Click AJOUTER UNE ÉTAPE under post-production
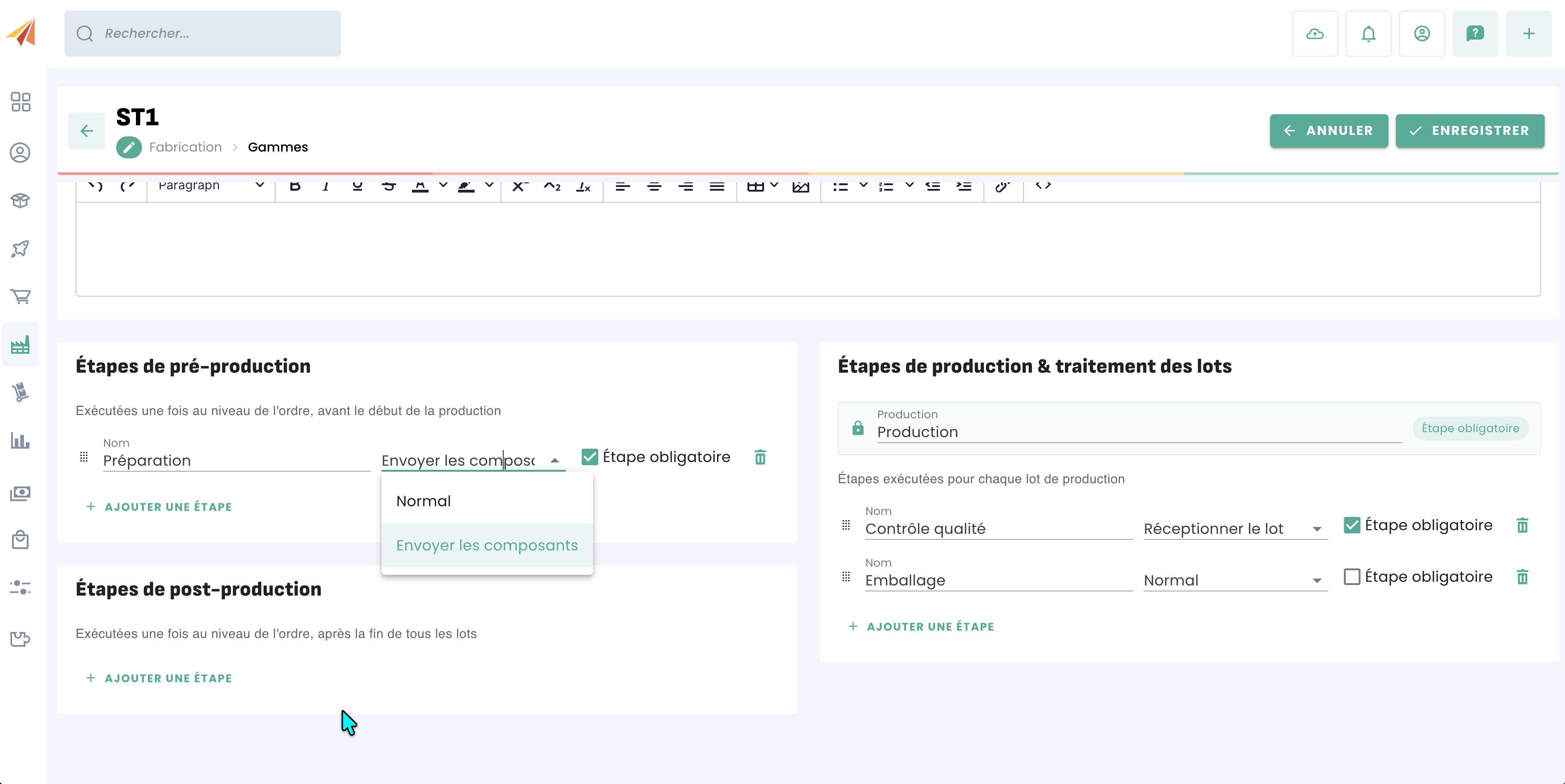The image size is (1565, 784). point(159,679)
